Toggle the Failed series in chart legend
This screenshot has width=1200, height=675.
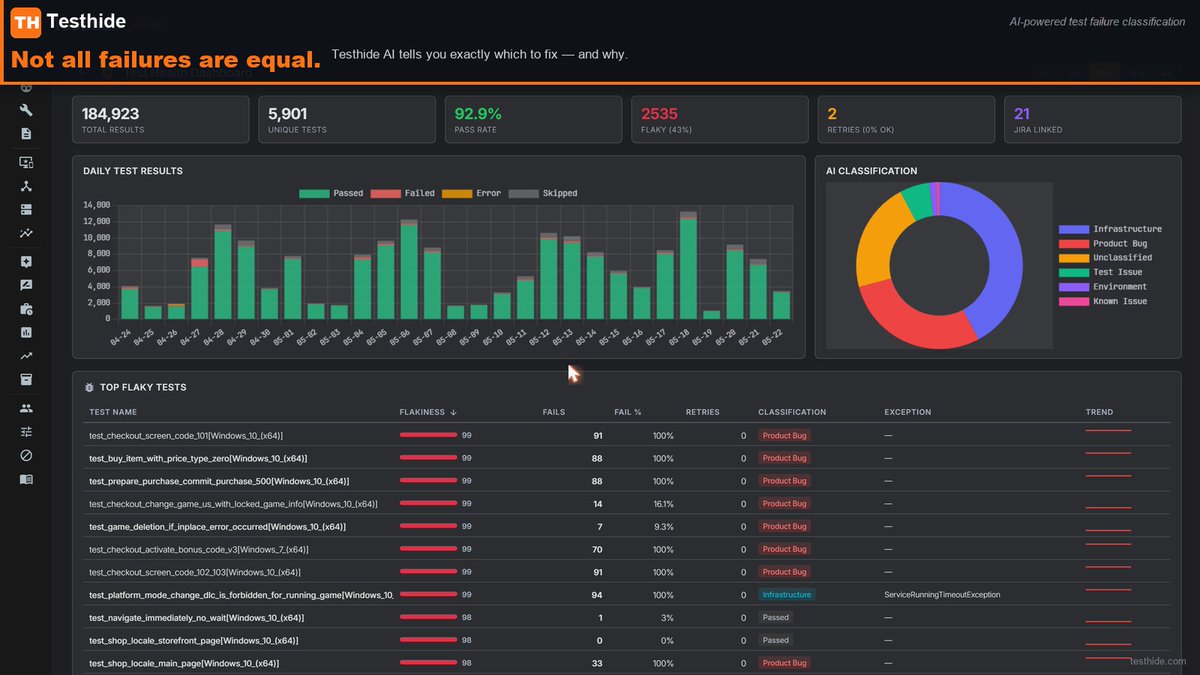pos(403,193)
